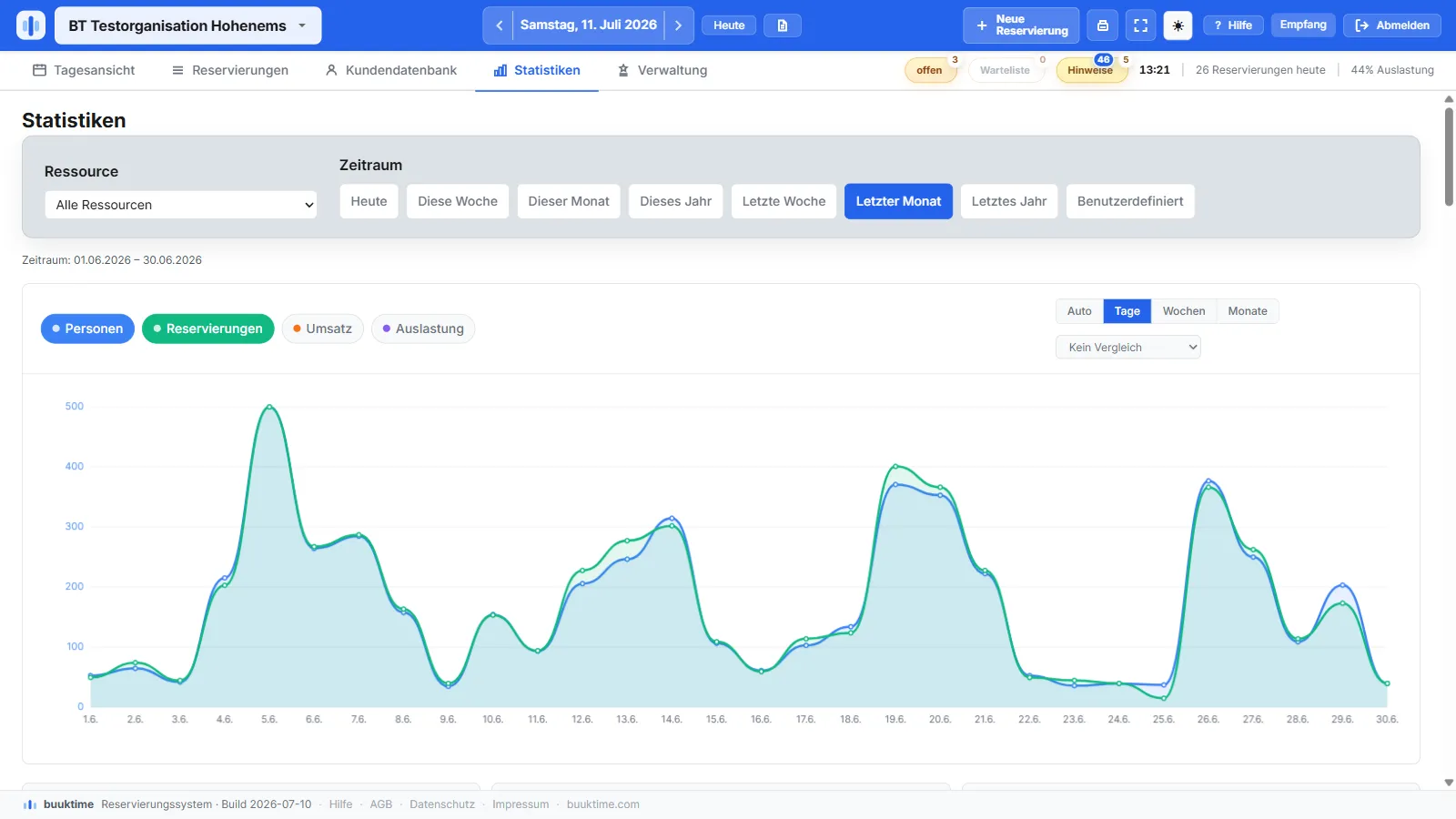Open the Warteliste badge
The image size is (1456, 819).
[1006, 70]
